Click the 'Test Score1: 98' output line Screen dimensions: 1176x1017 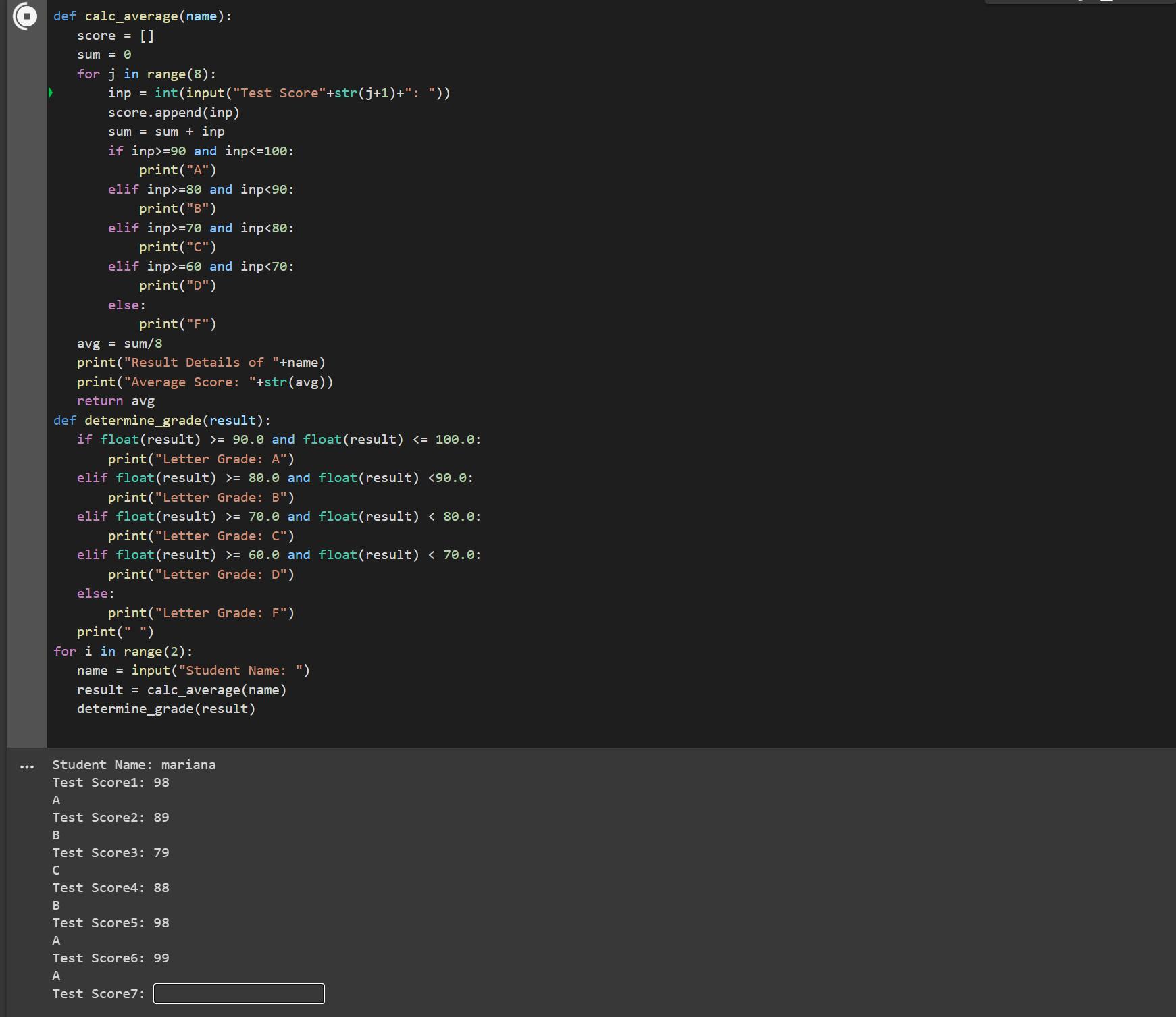click(x=111, y=783)
